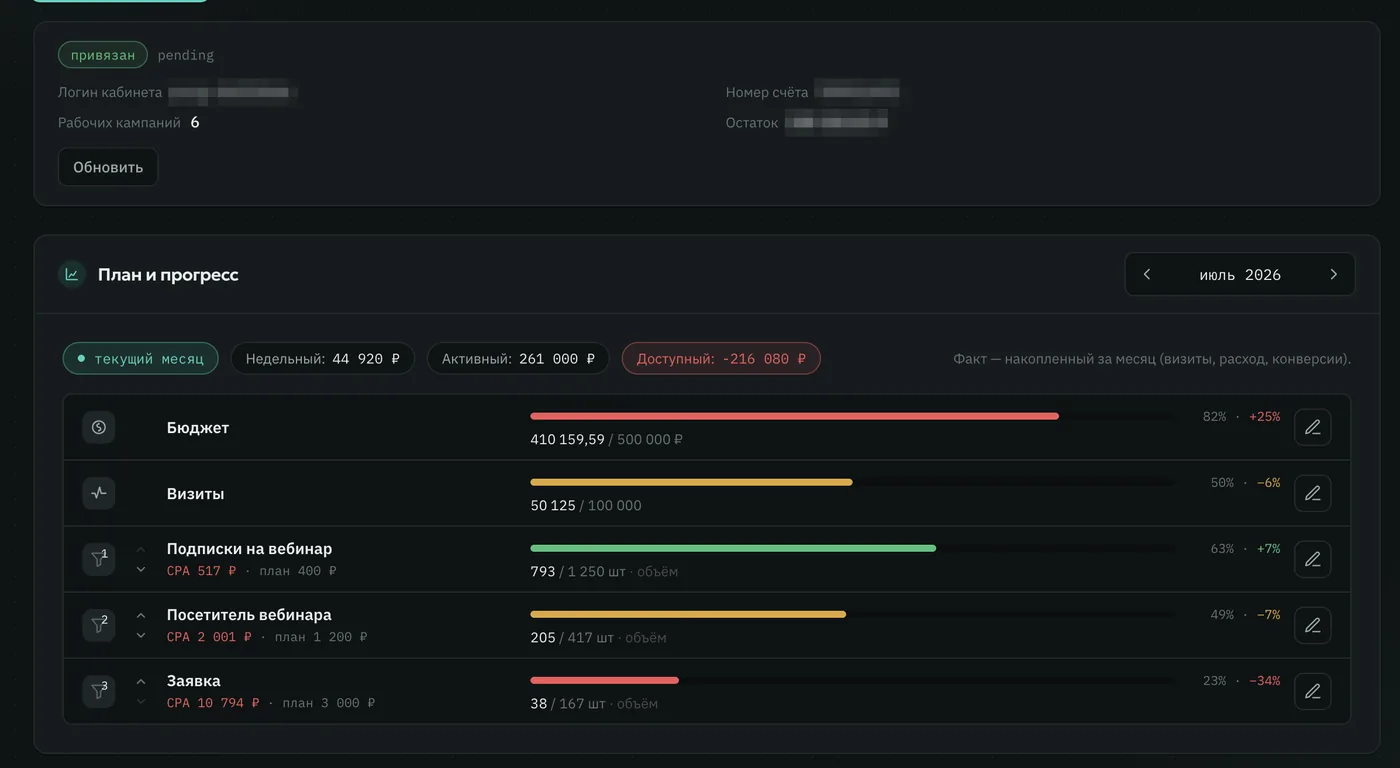Click the Заявка red progress bar

tap(604, 680)
